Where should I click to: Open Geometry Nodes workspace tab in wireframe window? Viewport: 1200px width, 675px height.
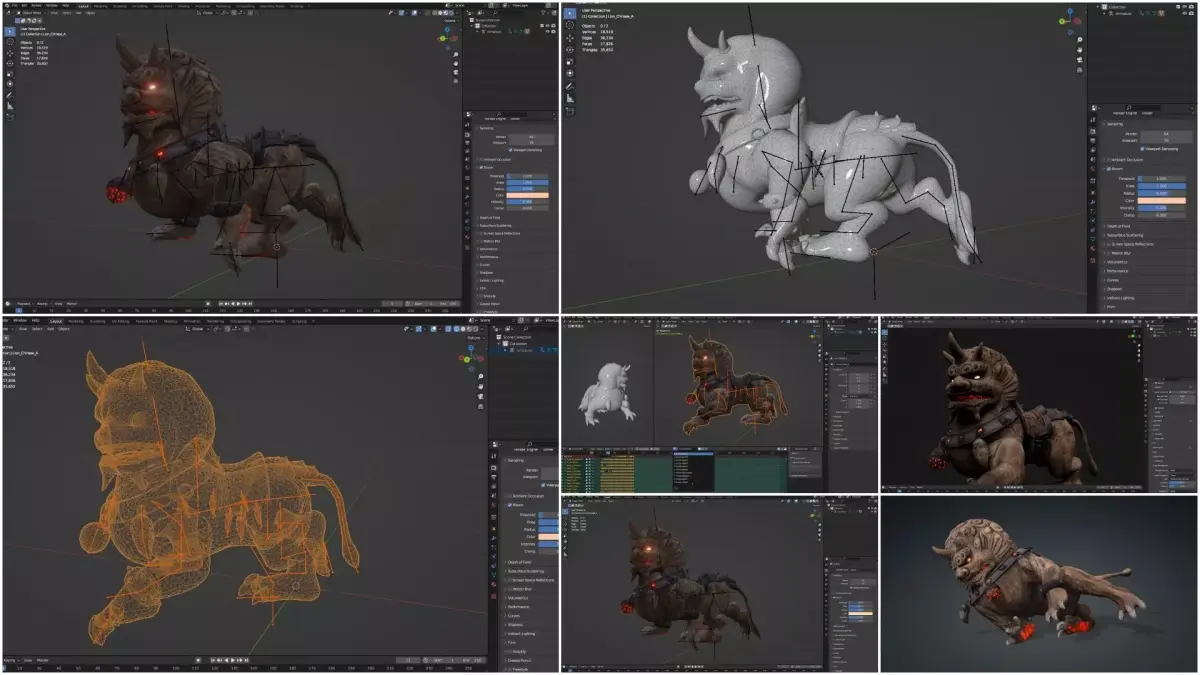(x=271, y=321)
